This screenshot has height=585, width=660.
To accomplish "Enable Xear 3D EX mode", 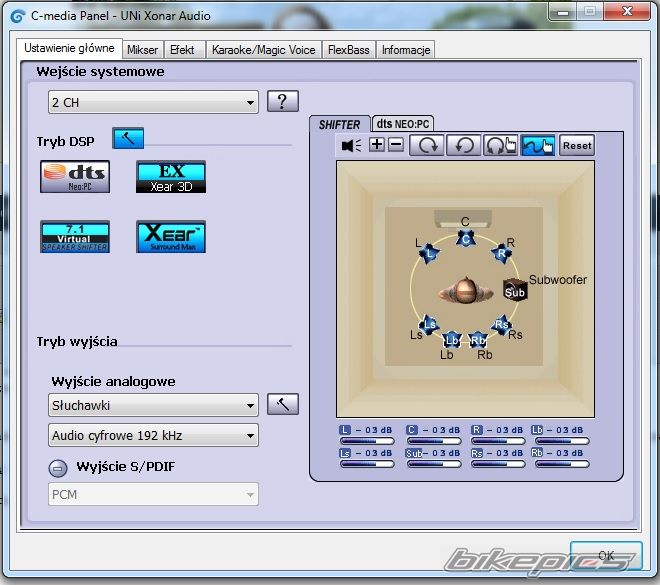I will click(x=171, y=176).
